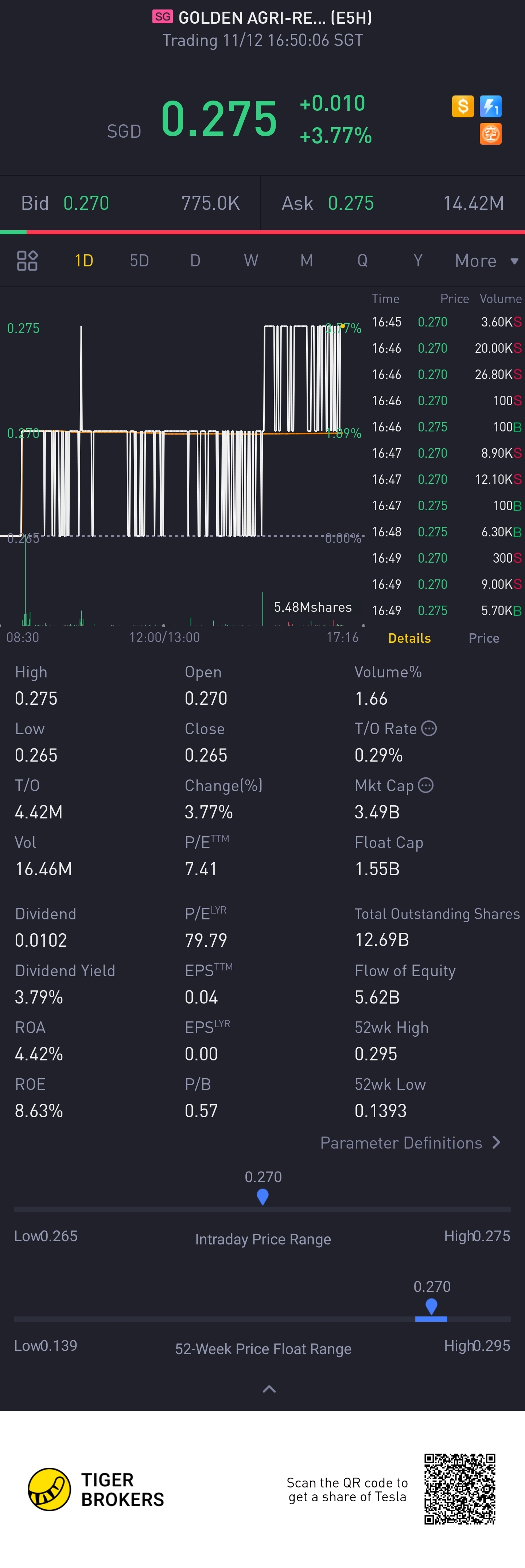Image resolution: width=525 pixels, height=1568 pixels.
Task: Click the Tesla share QR code
Action: [460, 1489]
